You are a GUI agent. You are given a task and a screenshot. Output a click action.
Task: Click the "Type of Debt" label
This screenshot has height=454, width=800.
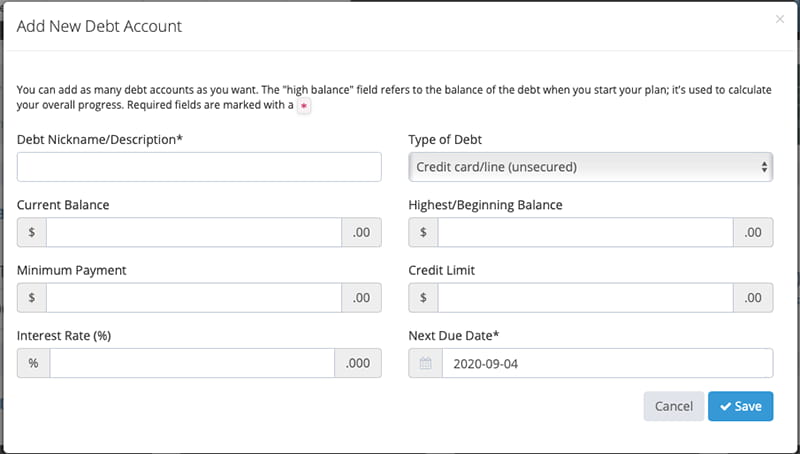[x=445, y=140]
